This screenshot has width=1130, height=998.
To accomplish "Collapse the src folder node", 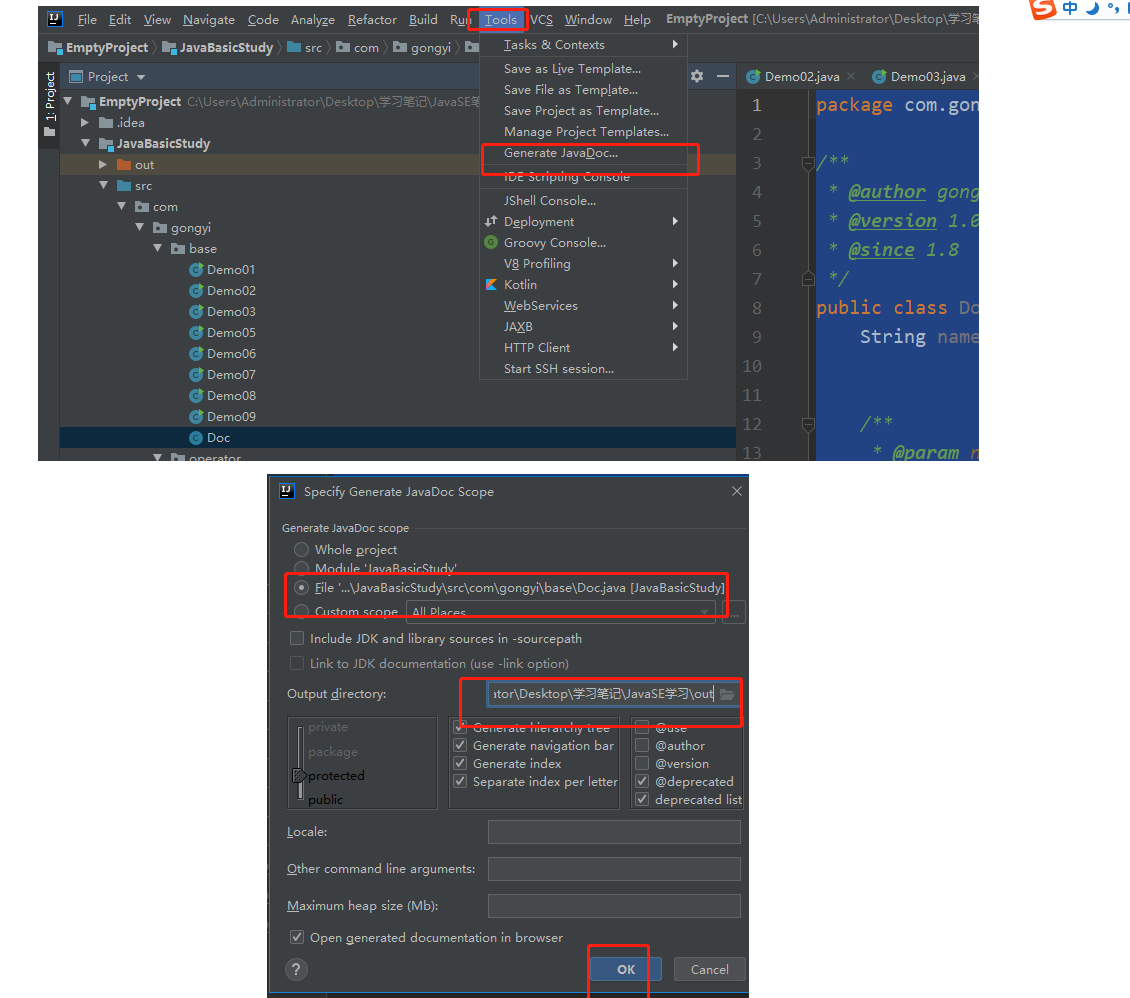I will tap(104, 185).
